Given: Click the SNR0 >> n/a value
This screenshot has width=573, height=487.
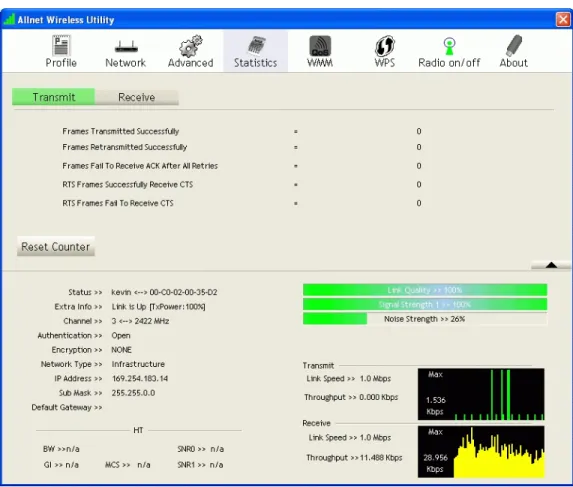Looking at the screenshot, I should (201, 449).
